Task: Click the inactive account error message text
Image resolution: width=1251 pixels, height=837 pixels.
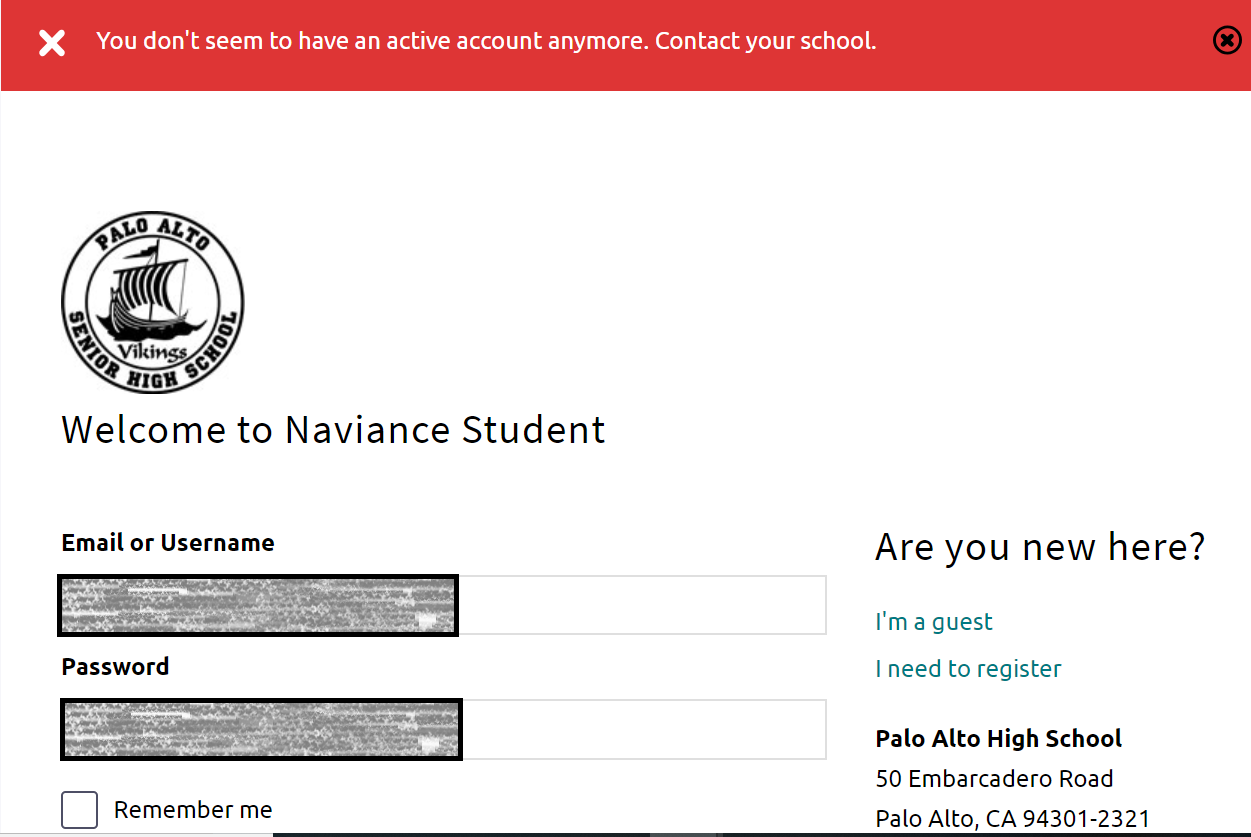Action: [486, 41]
